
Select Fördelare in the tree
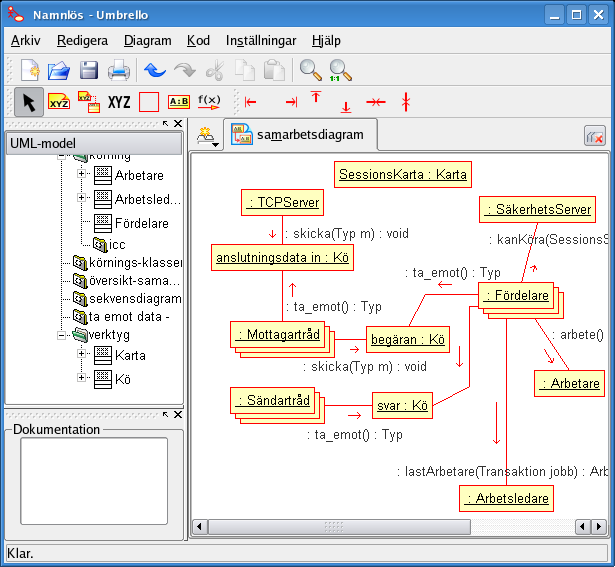tap(131, 224)
